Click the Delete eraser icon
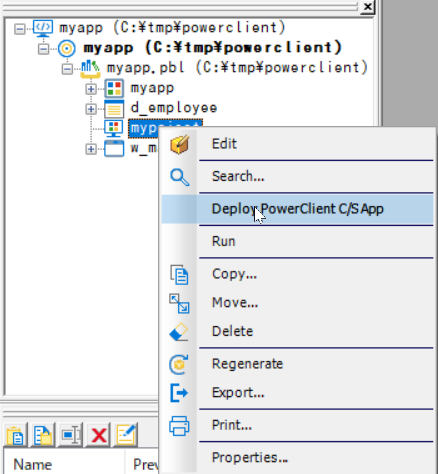438x474 pixels. [179, 332]
